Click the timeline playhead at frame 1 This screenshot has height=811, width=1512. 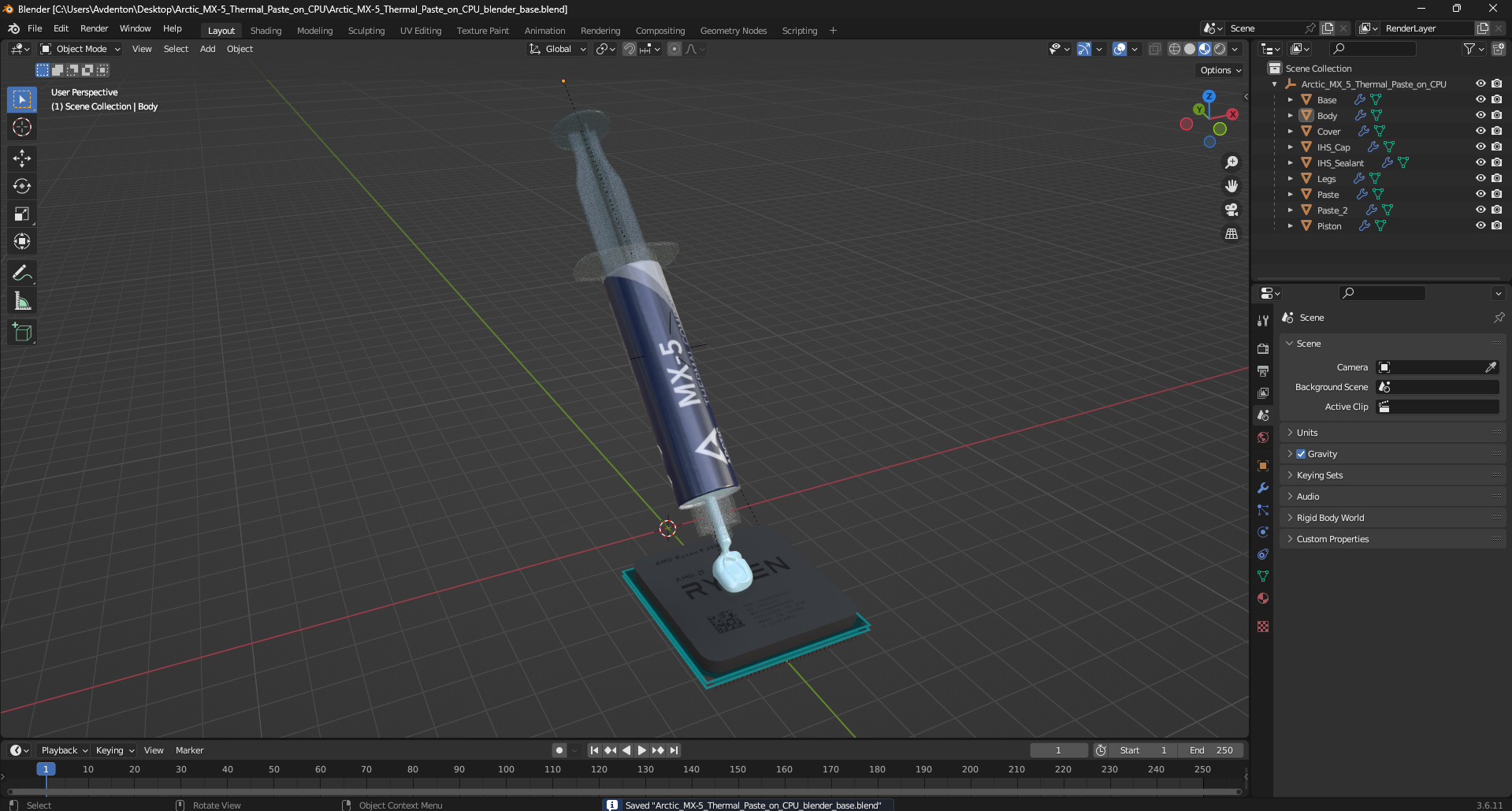pyautogui.click(x=46, y=769)
